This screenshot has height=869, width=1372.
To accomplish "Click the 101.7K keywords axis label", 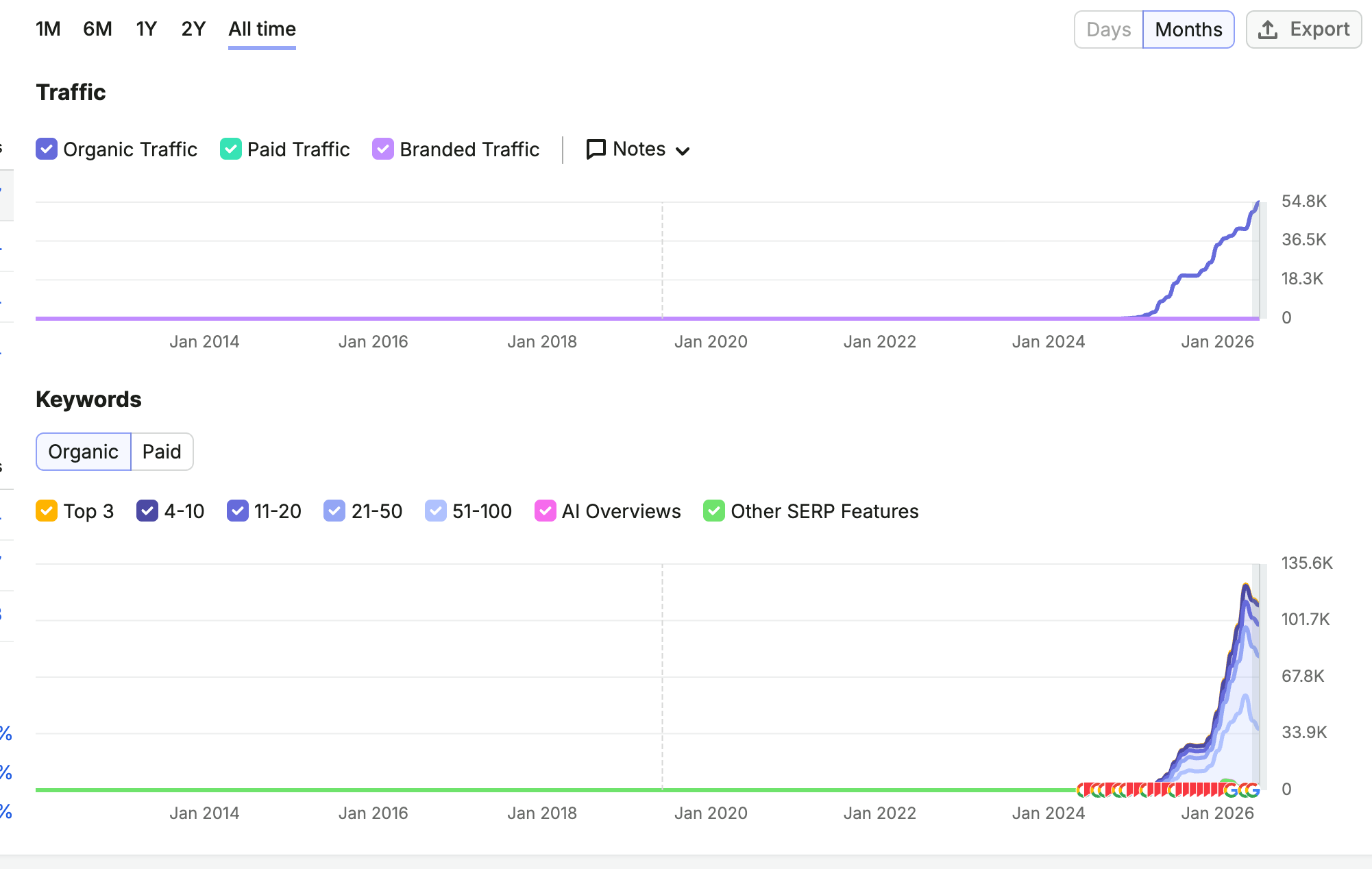I will (1306, 619).
